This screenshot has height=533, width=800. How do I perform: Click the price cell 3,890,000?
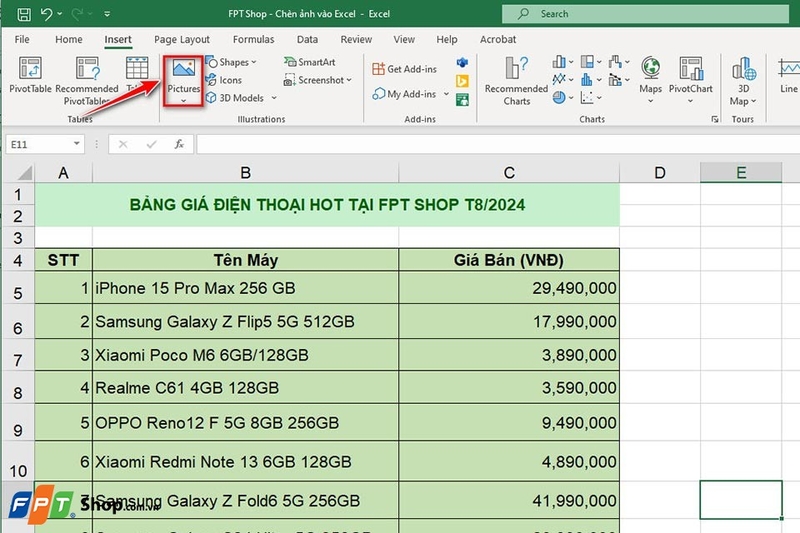click(x=509, y=355)
